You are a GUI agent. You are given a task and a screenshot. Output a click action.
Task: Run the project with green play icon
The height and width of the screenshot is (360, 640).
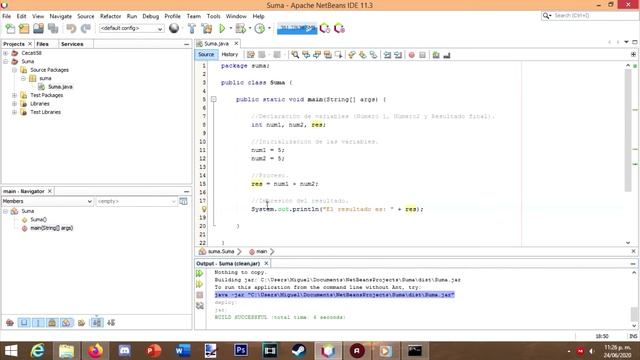pyautogui.click(x=222, y=29)
